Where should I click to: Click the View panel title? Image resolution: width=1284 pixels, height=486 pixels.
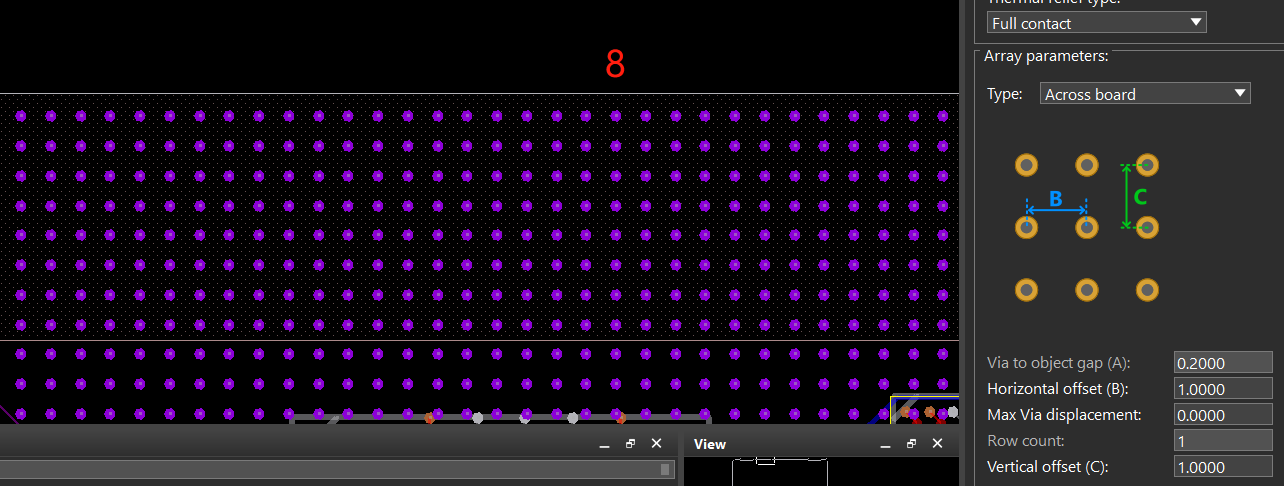click(710, 444)
